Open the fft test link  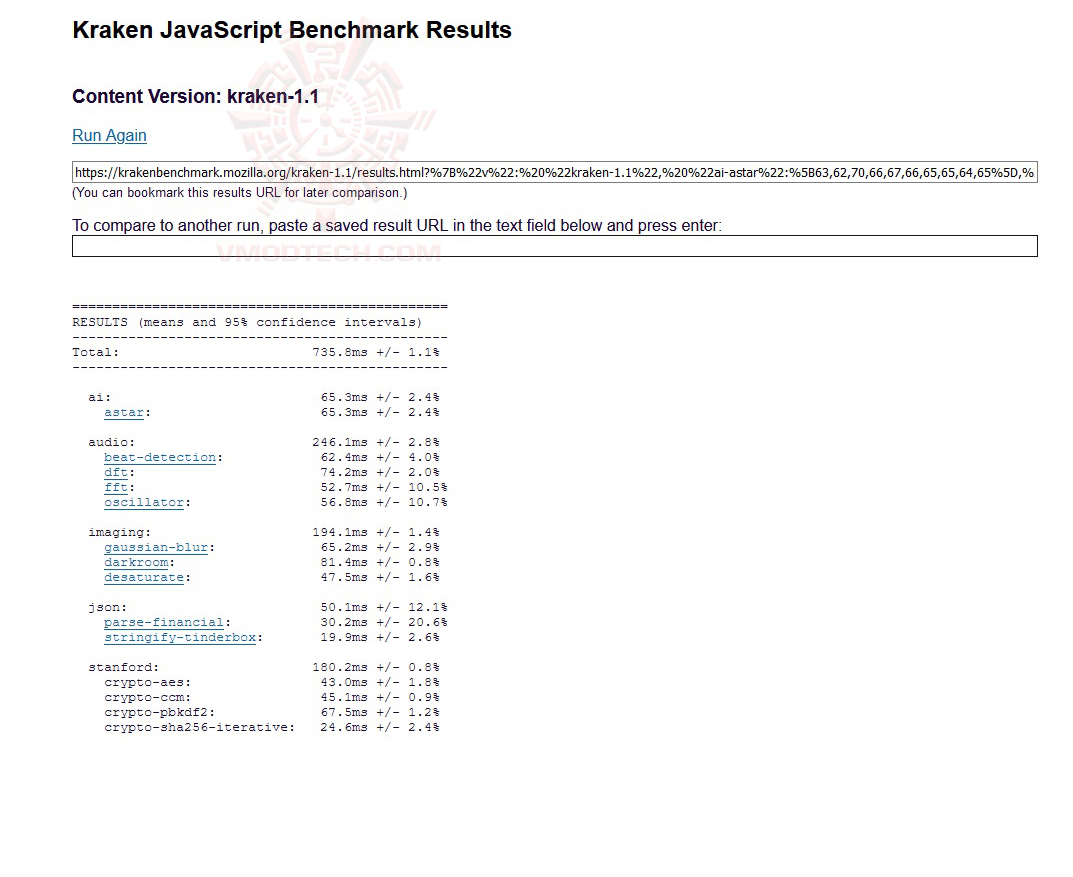pos(116,488)
